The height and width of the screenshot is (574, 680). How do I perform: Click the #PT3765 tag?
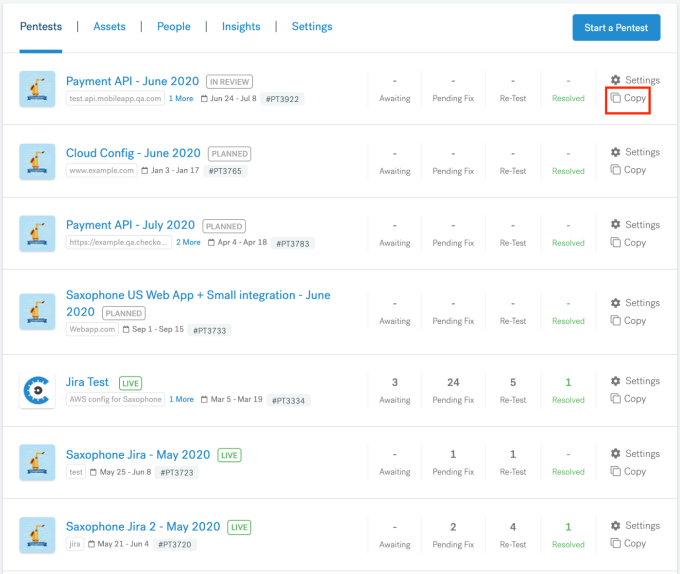pyautogui.click(x=225, y=171)
